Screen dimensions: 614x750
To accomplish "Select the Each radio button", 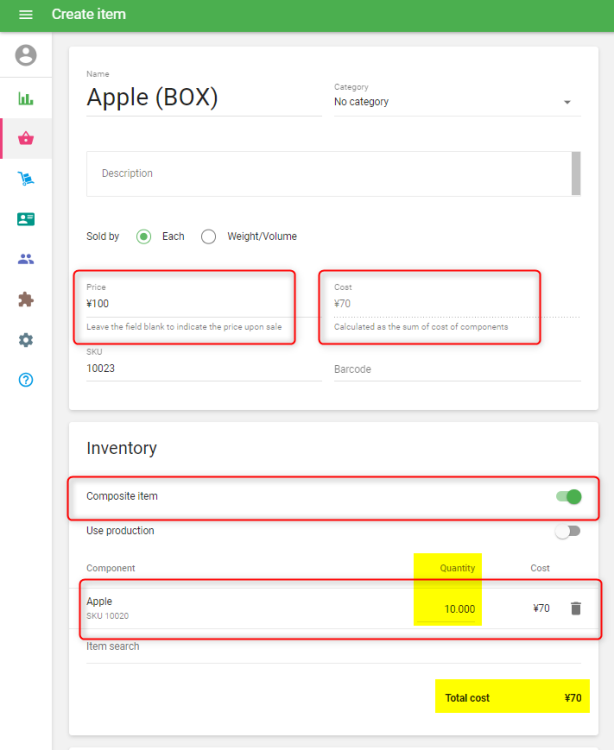I will [144, 237].
